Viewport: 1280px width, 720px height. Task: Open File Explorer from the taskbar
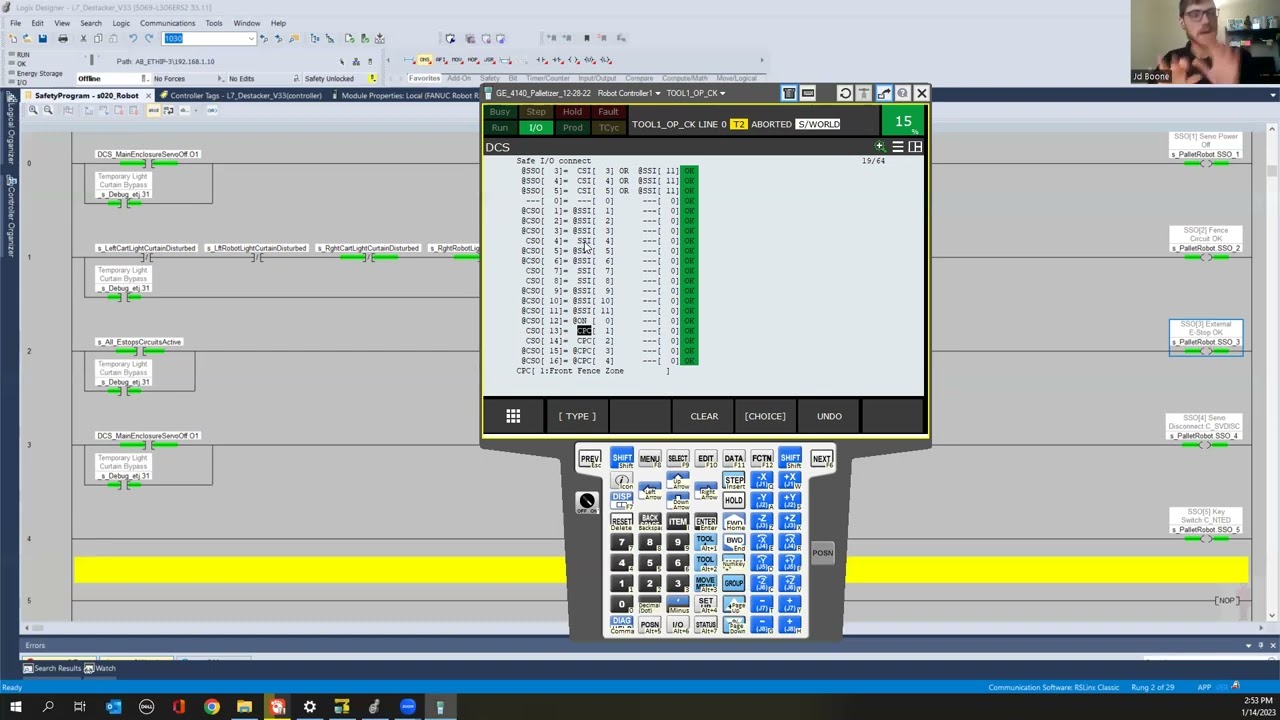point(244,708)
